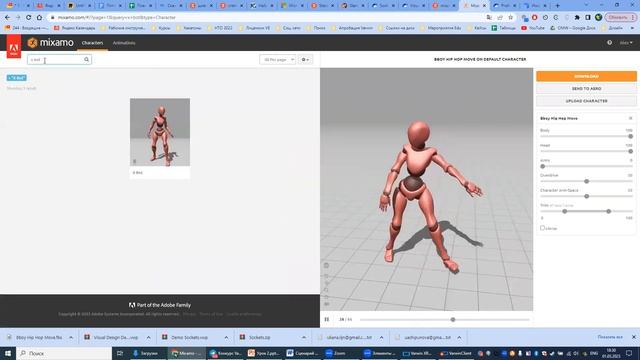The width and height of the screenshot is (640, 360).
Task: Go to browser home page
Action: click(x=39, y=18)
